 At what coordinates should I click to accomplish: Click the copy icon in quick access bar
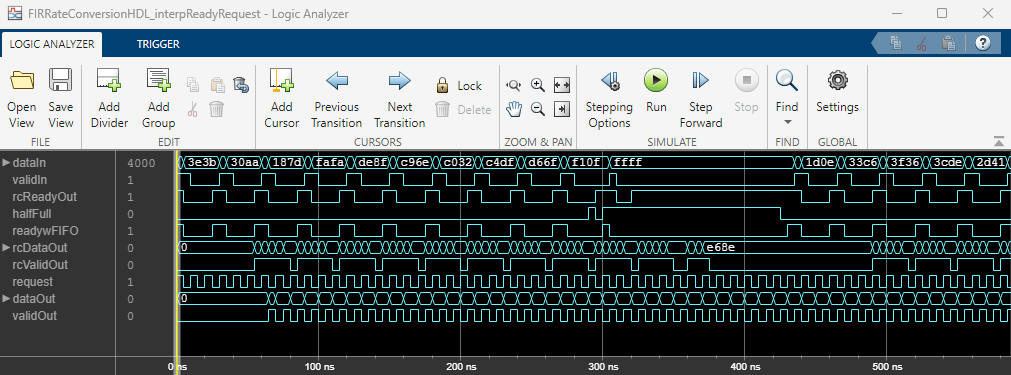896,44
